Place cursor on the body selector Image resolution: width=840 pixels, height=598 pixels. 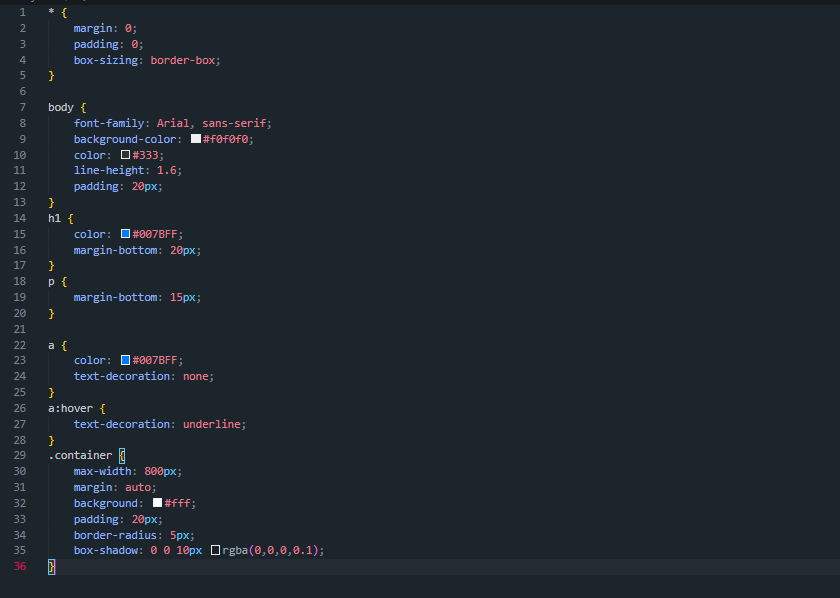[x=54, y=107]
